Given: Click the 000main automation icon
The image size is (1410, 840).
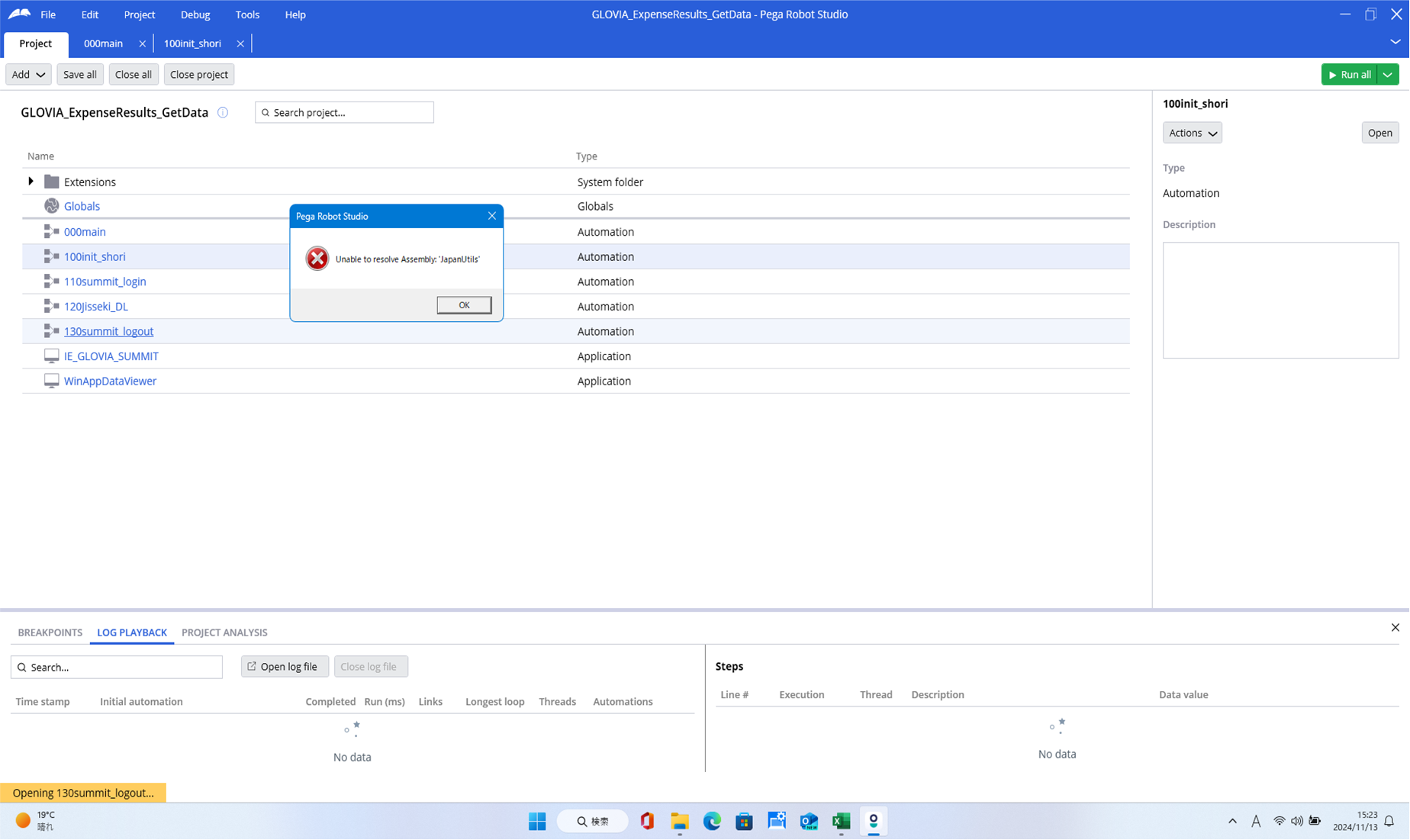Looking at the screenshot, I should 52,232.
